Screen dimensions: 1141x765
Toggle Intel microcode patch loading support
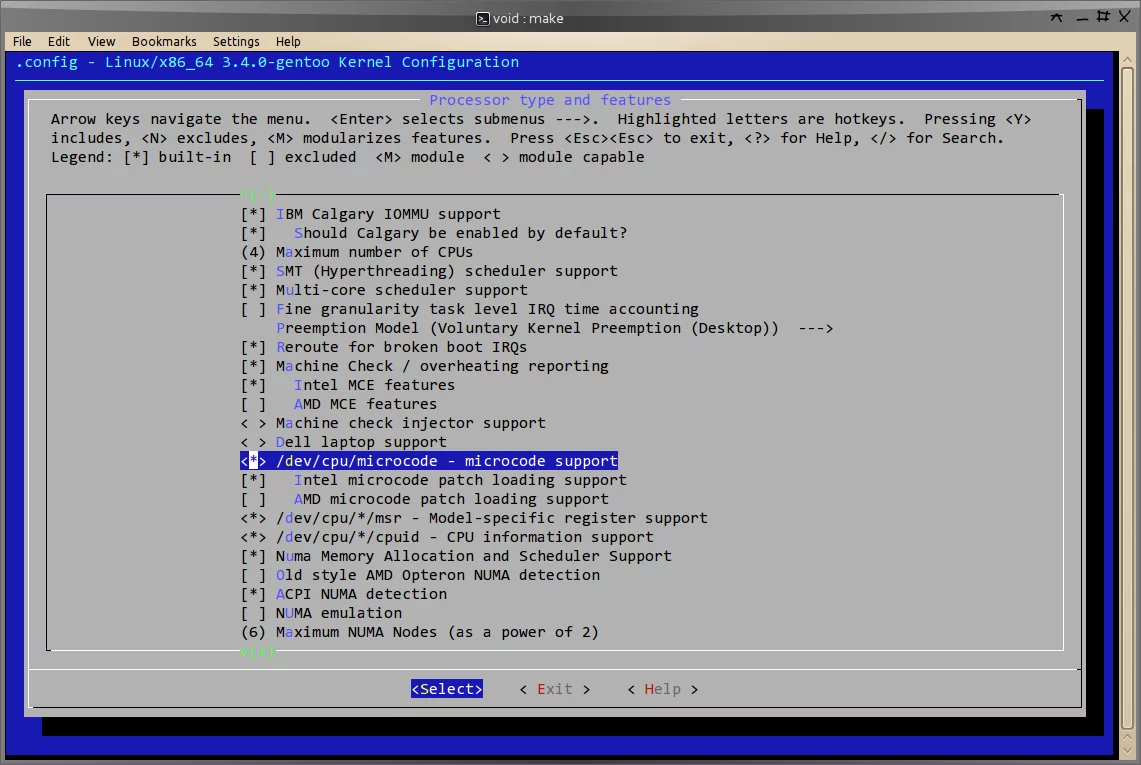click(x=253, y=480)
